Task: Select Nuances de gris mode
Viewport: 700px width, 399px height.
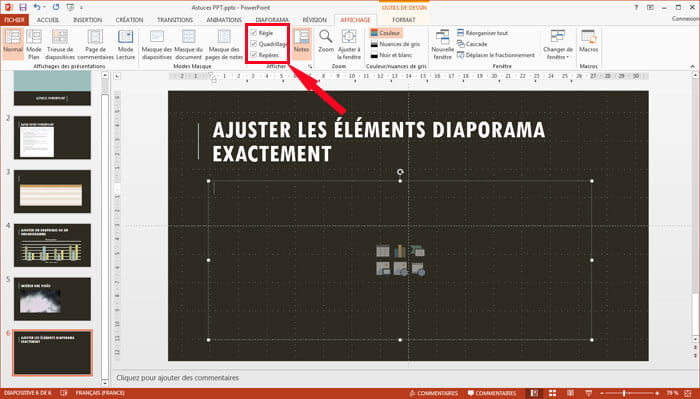Action: 395,44
